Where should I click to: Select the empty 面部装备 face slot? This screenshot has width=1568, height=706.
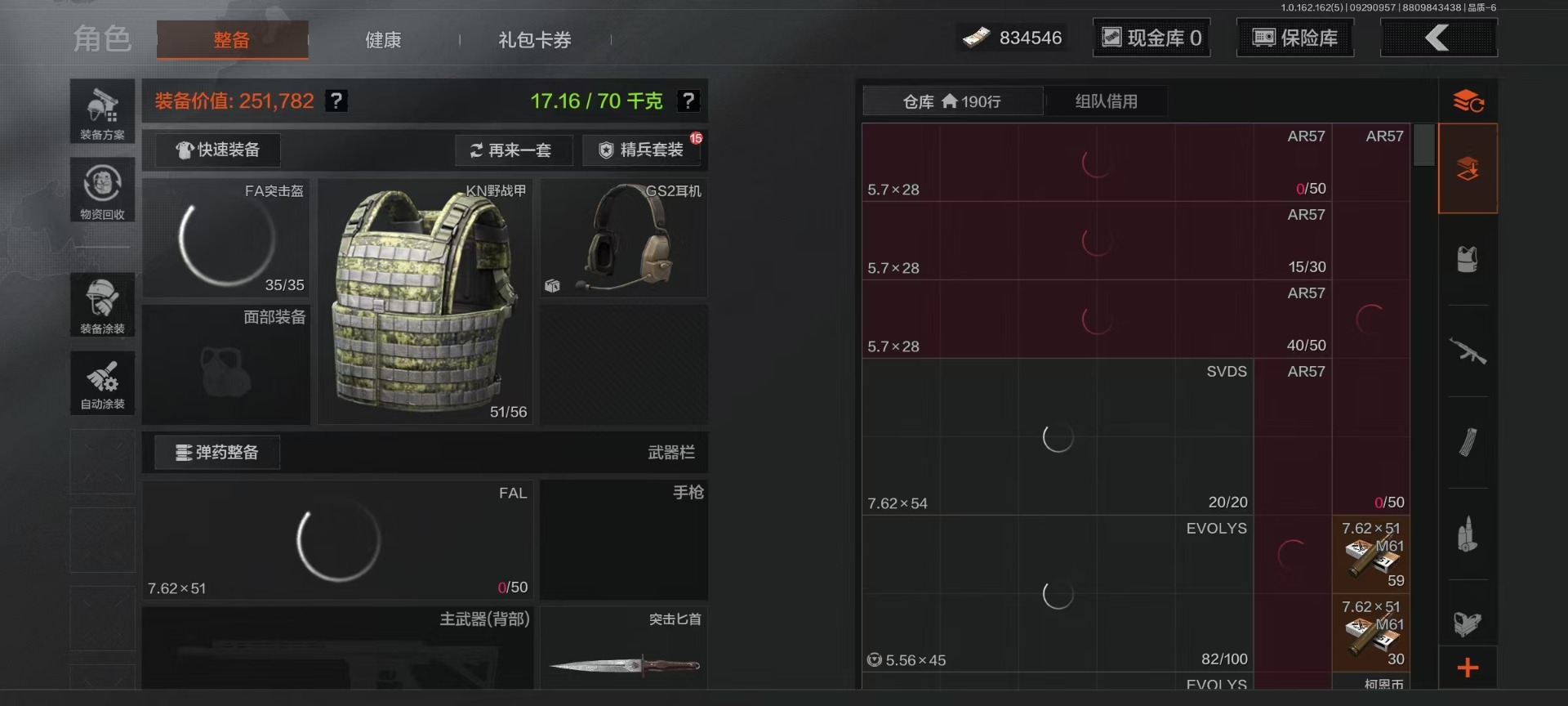coord(226,364)
